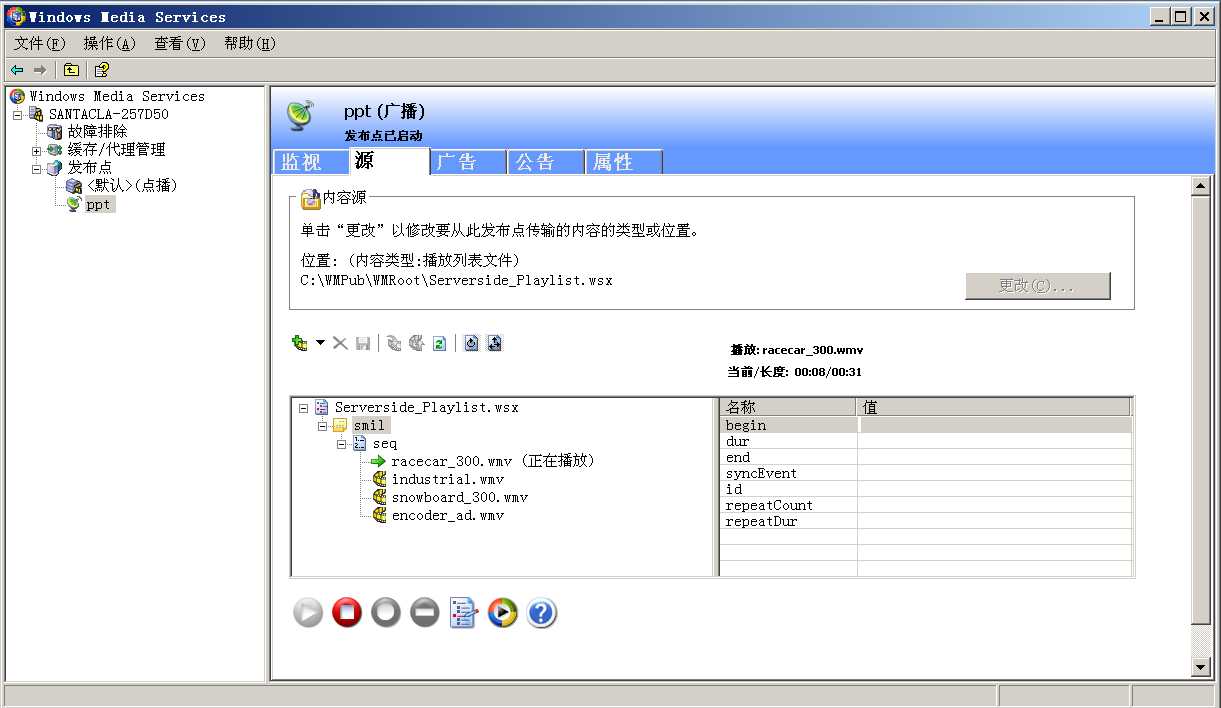Click the large ppt broadcast header icon
The width and height of the screenshot is (1221, 708).
click(300, 115)
